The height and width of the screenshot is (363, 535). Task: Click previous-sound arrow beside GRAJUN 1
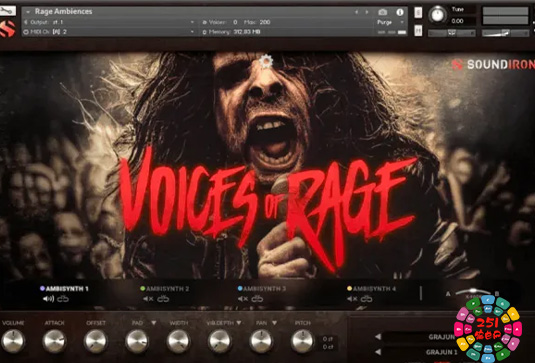point(378,352)
